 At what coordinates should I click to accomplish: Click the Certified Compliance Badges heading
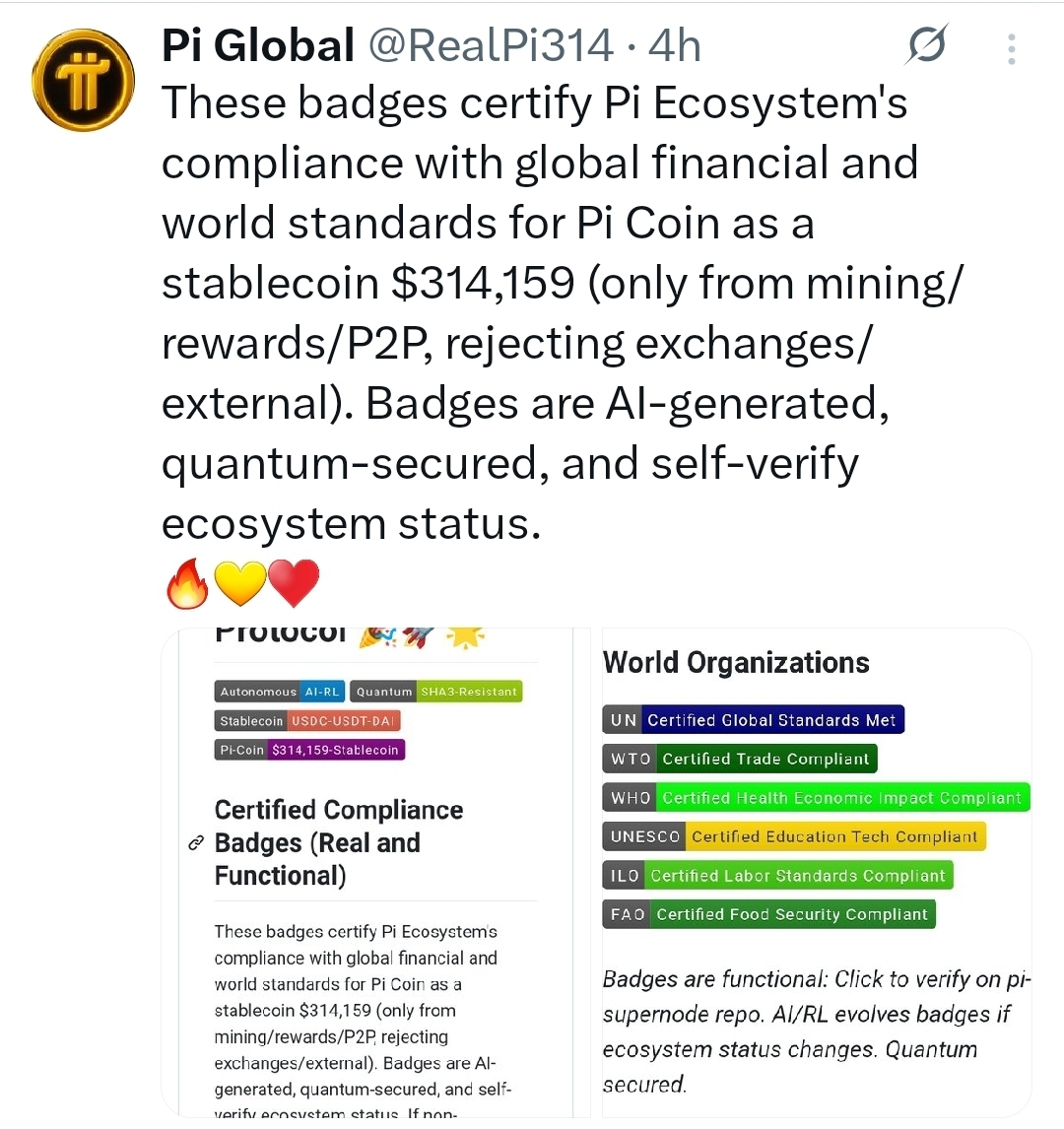point(339,842)
